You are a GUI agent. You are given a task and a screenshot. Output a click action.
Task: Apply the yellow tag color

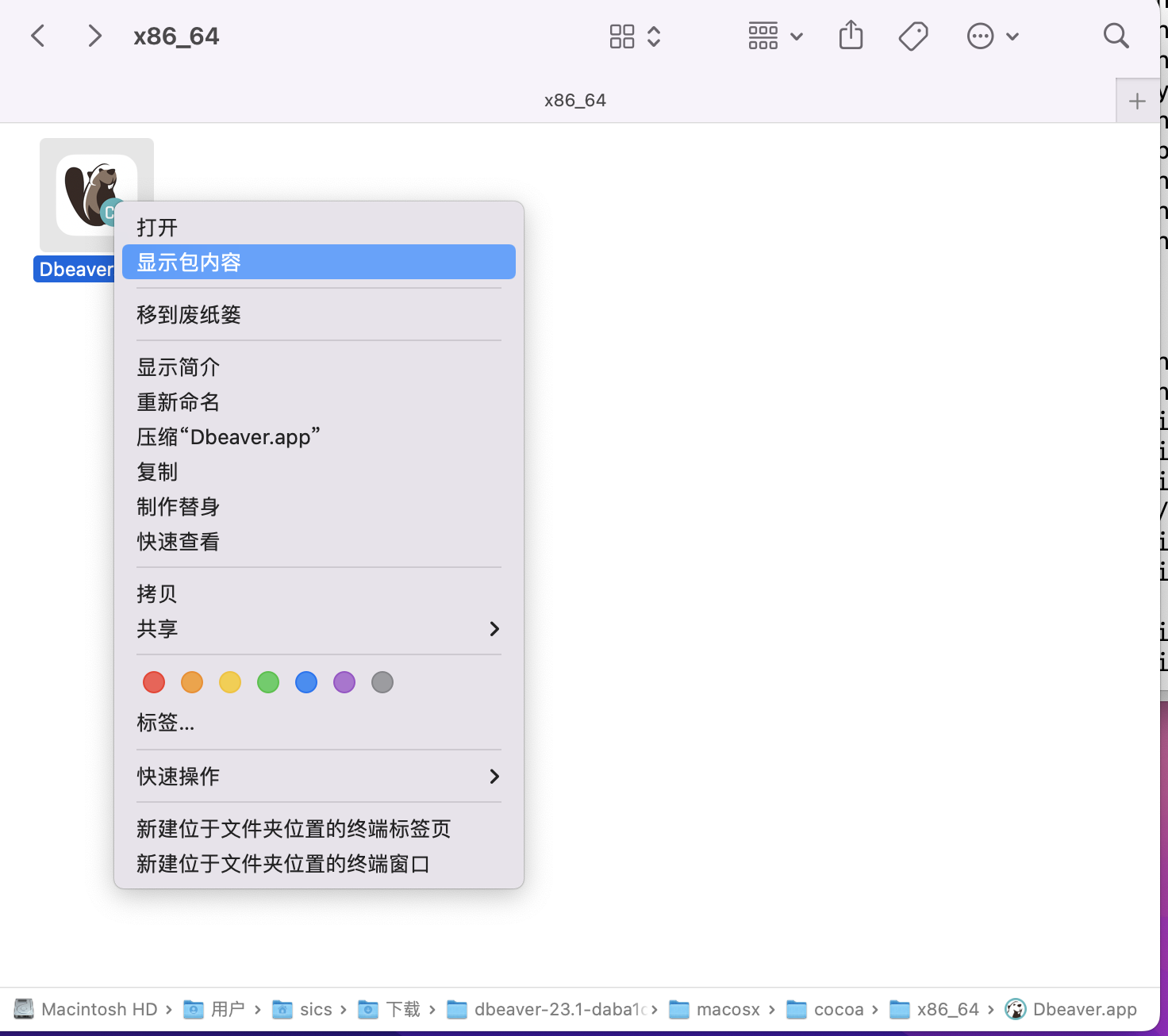[230, 682]
